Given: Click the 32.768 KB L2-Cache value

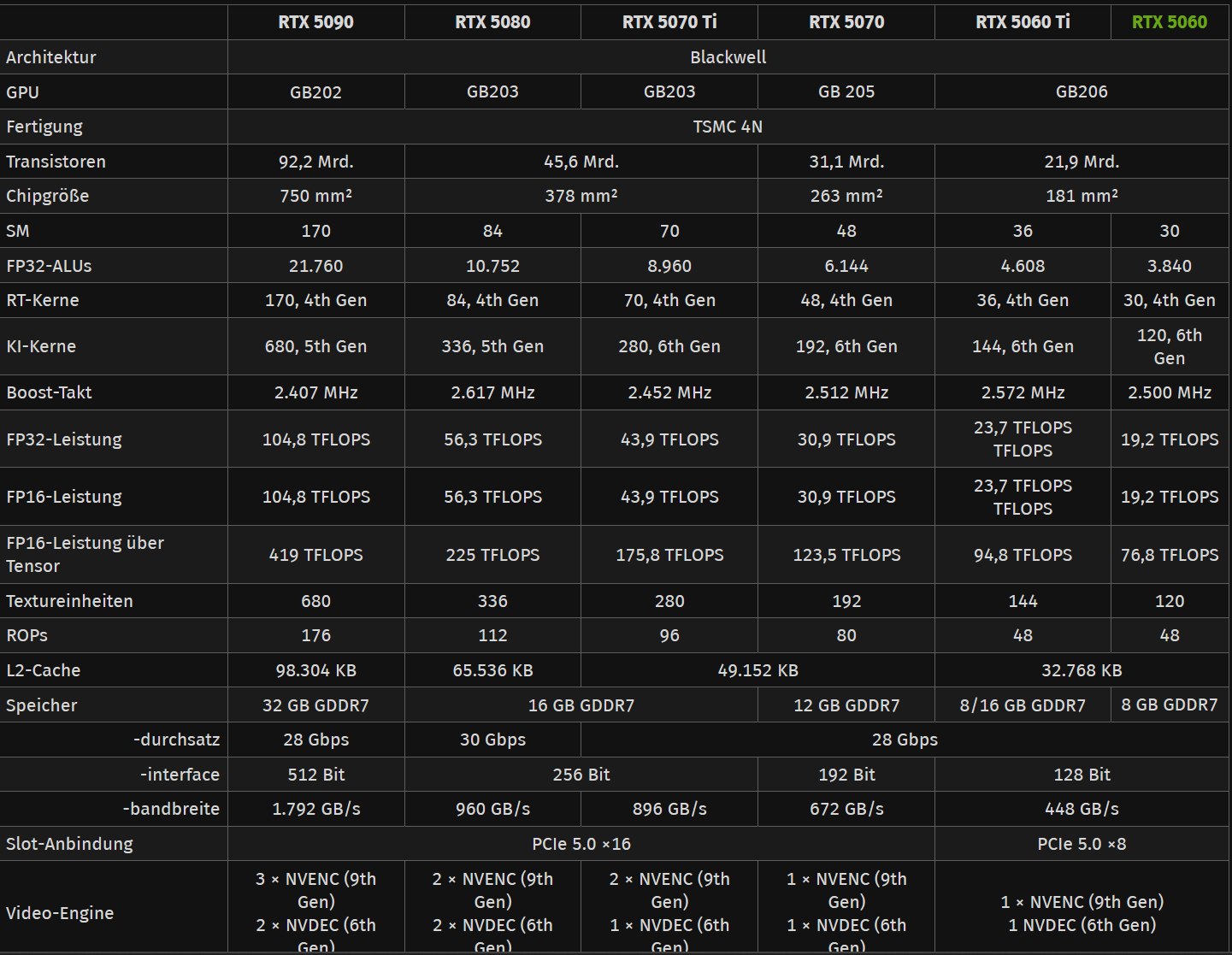Looking at the screenshot, I should [x=1082, y=670].
